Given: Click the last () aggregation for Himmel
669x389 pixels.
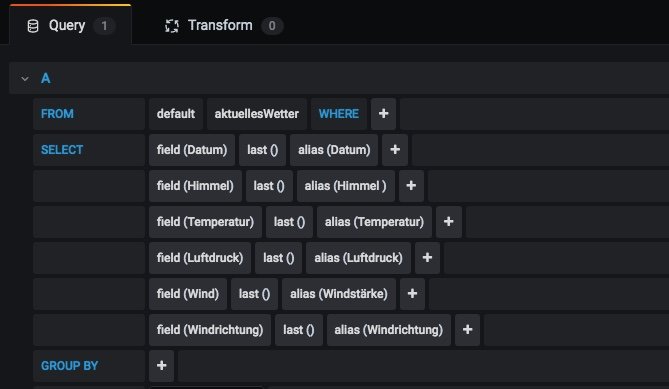Looking at the screenshot, I should 269,186.
